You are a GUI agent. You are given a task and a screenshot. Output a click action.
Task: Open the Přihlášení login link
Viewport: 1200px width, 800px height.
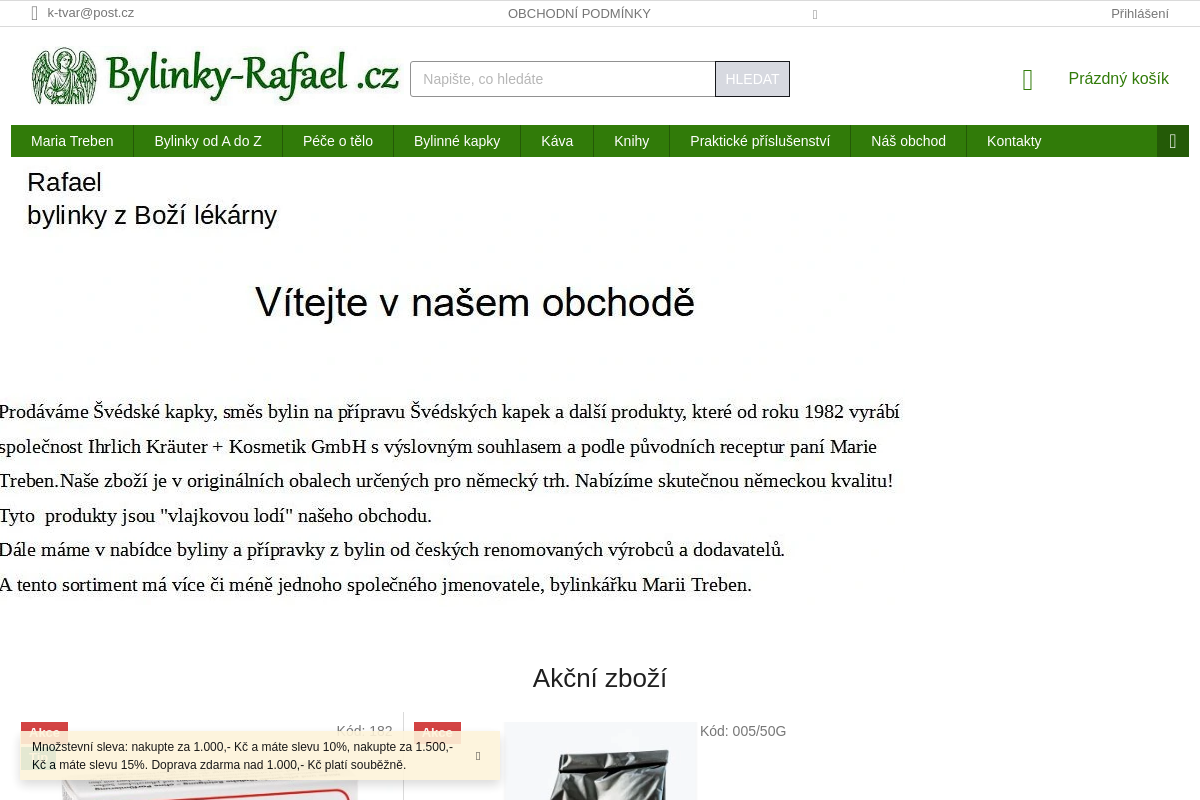pyautogui.click(x=1140, y=13)
